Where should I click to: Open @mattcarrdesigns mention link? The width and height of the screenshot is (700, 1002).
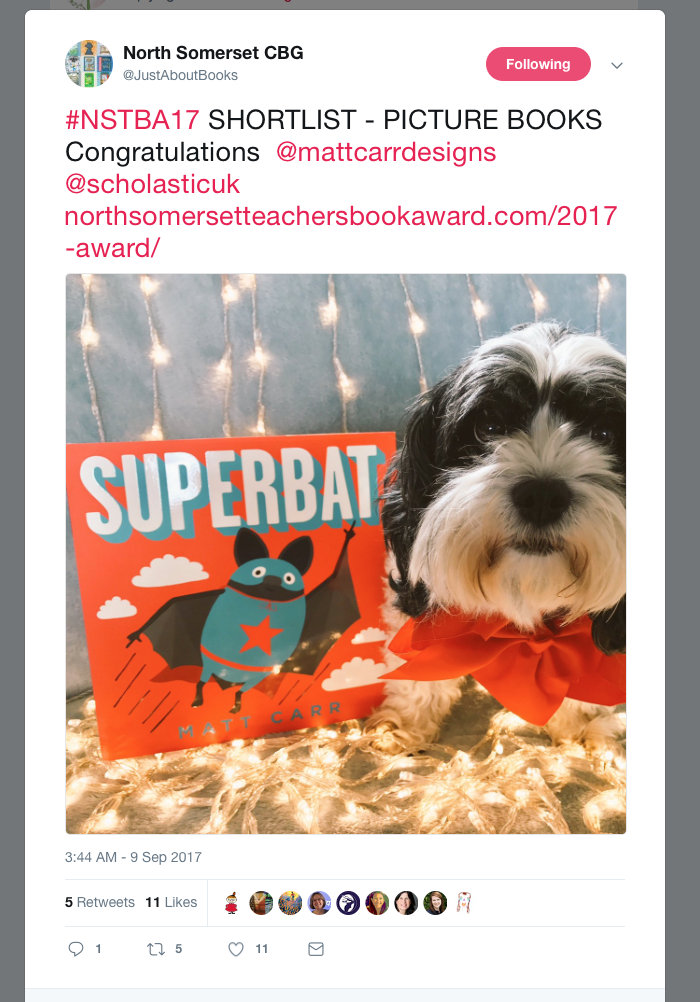pos(386,152)
